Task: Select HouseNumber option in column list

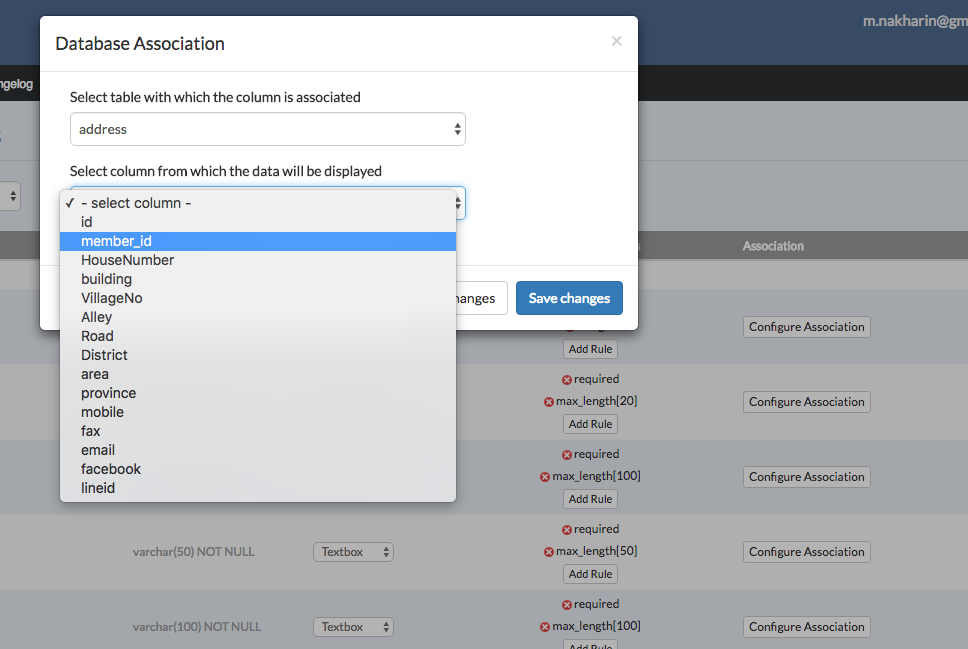Action: click(127, 260)
